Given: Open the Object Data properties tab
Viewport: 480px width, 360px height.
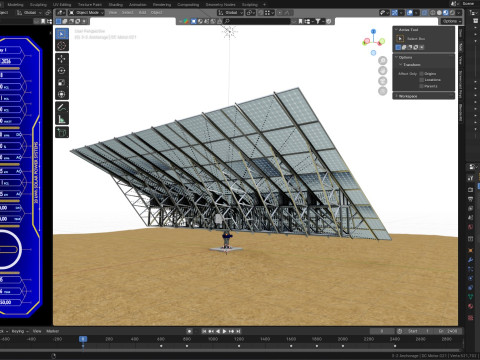Looking at the screenshot, I should [x=471, y=296].
